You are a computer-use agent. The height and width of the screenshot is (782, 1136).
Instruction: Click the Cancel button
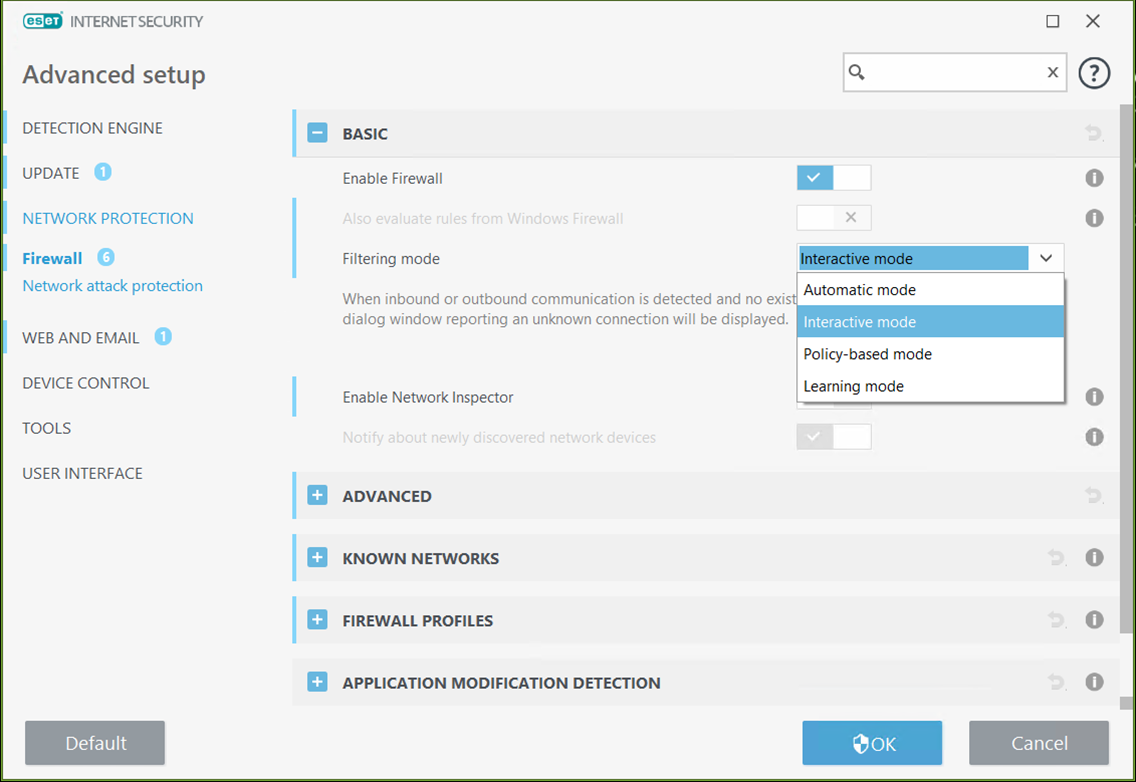point(1039,743)
